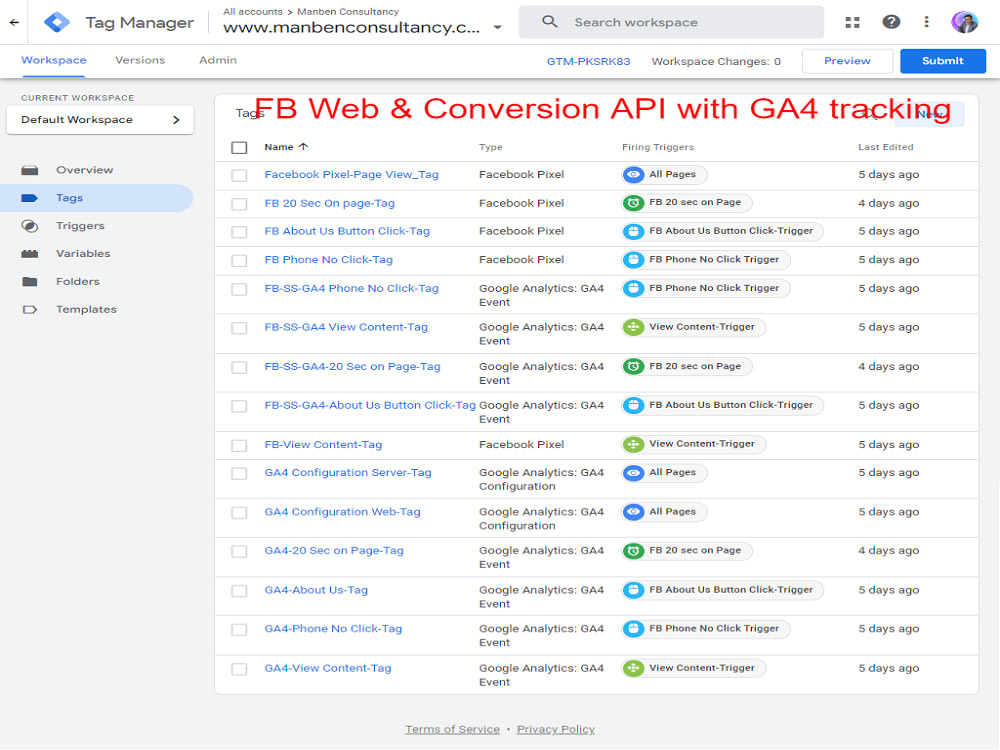The height and width of the screenshot is (750, 1000).
Task: Open Templates in the sidebar
Action: click(86, 309)
